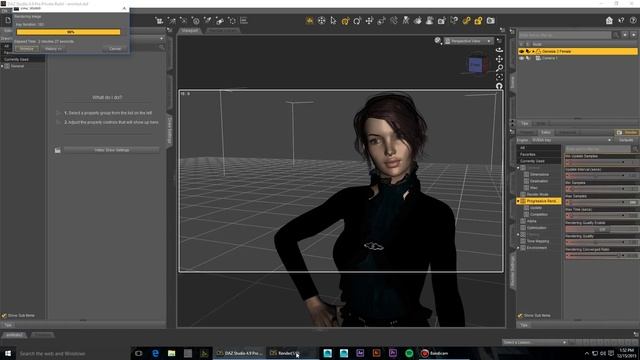Click the home icon at top right
640x360 pixels.
pyautogui.click(x=609, y=20)
